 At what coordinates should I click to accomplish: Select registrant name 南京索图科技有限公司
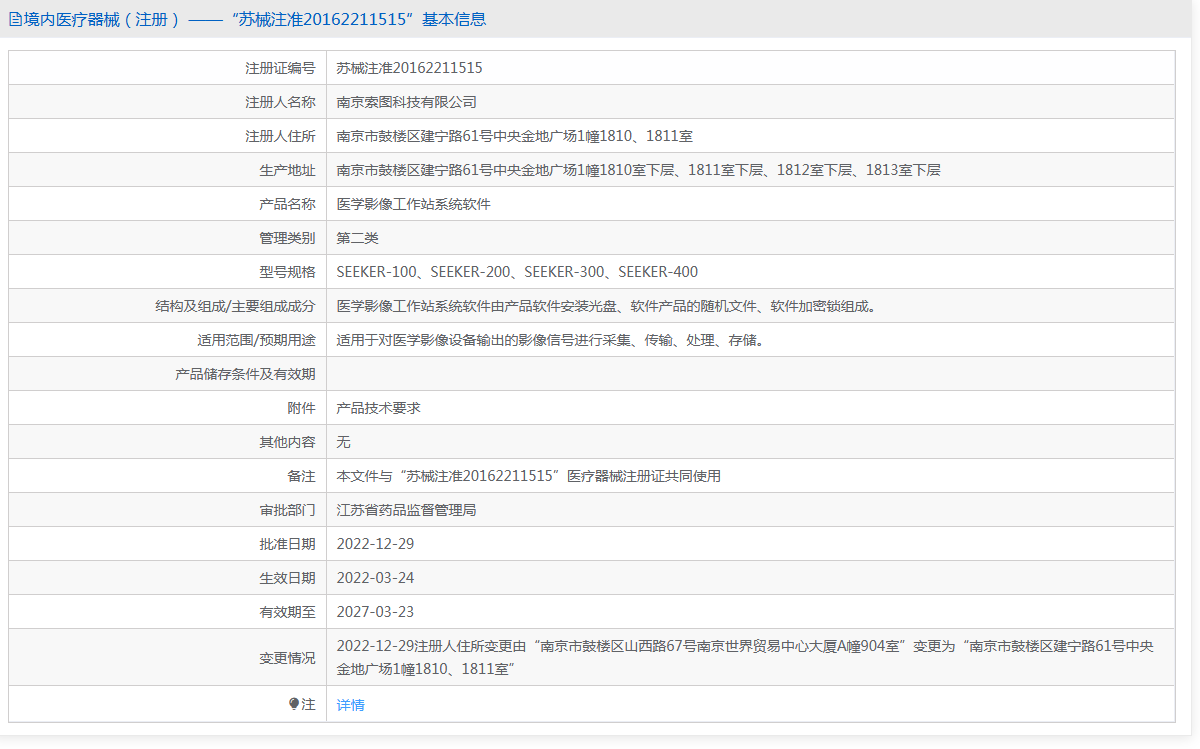[407, 102]
